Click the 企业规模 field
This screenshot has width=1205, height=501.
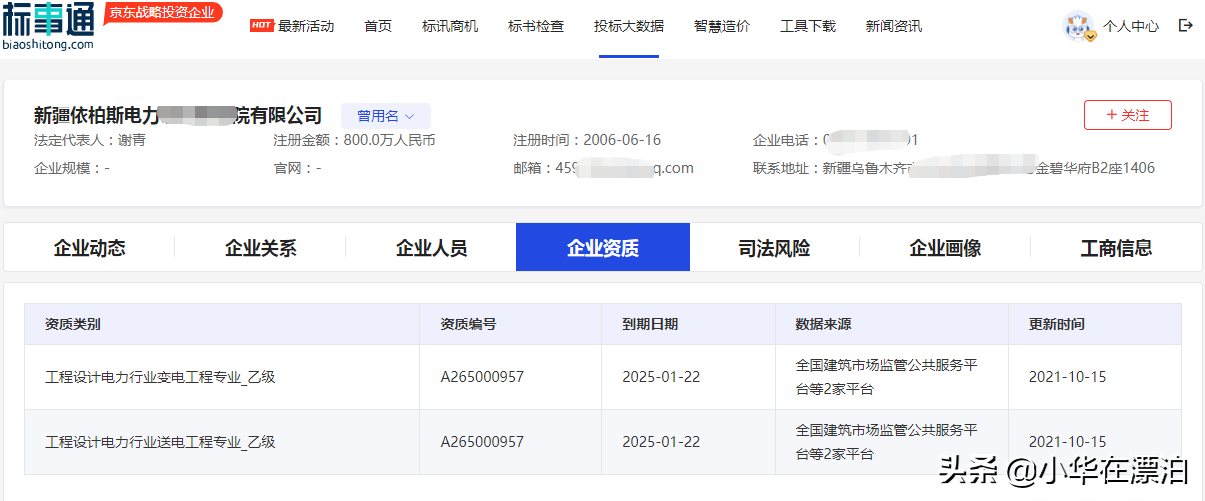pos(72,168)
